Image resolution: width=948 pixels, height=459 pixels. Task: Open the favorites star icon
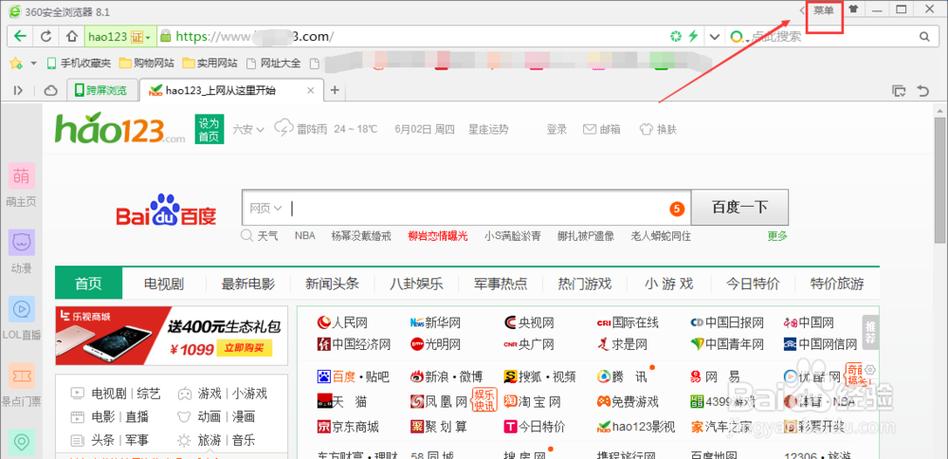16,63
